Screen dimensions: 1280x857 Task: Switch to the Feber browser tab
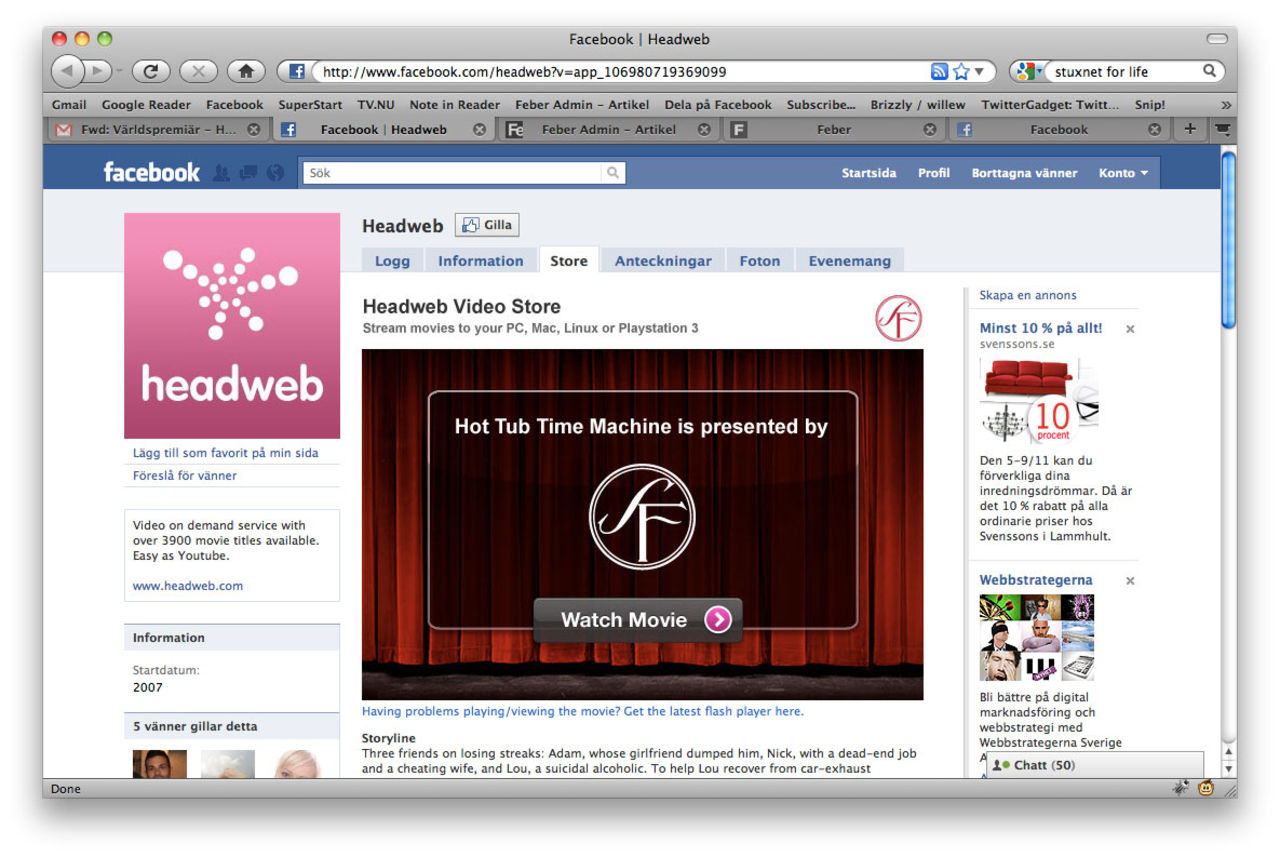[833, 129]
